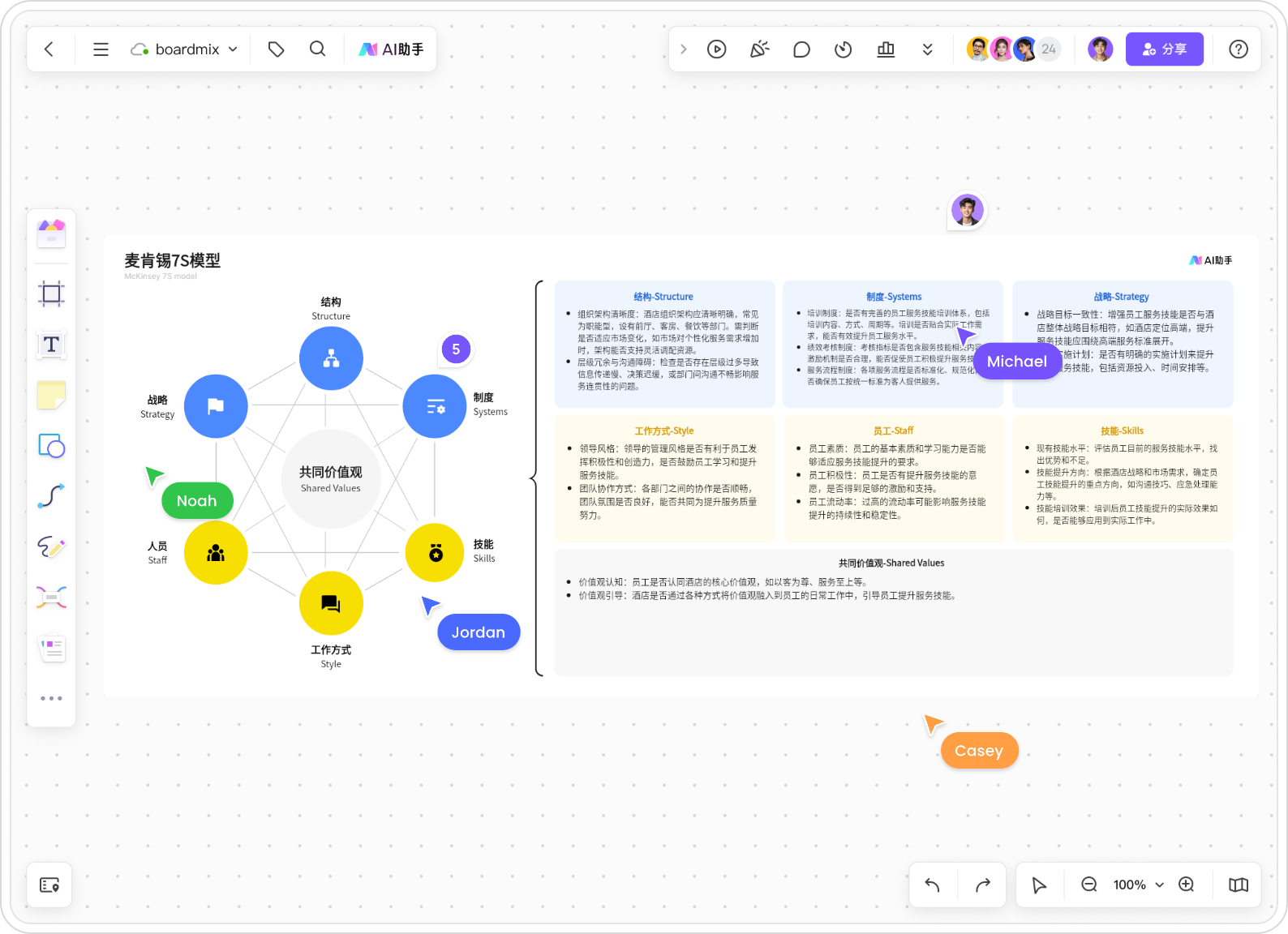Select the 制度-Systems card heading
The image size is (1288, 934).
[x=894, y=297]
